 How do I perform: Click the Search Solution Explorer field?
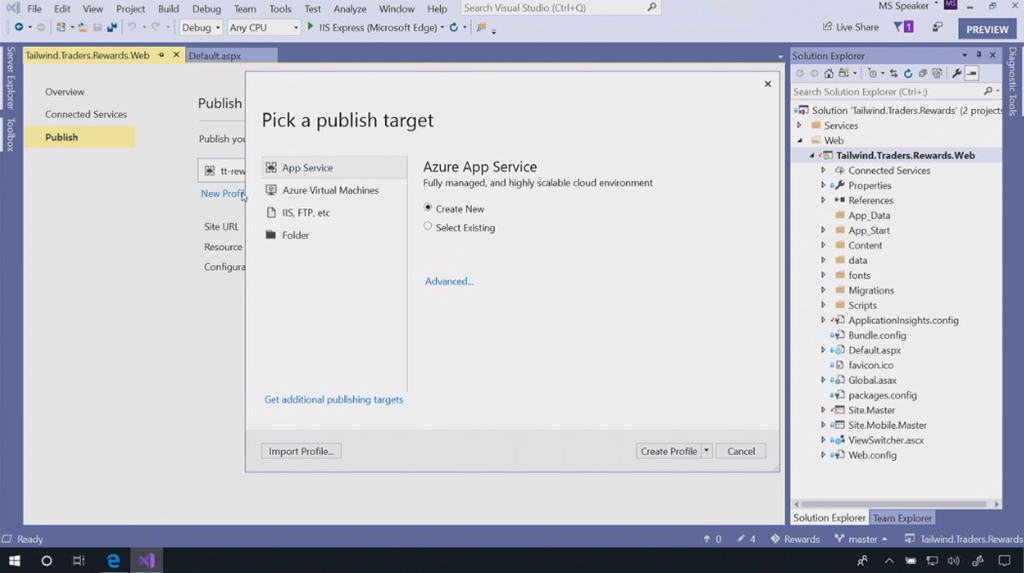[885, 91]
